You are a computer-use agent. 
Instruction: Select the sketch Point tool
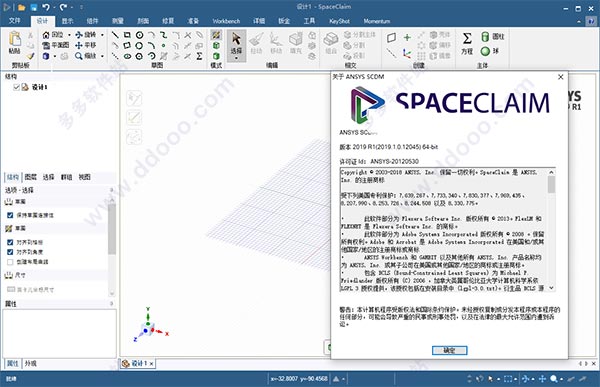(164, 45)
